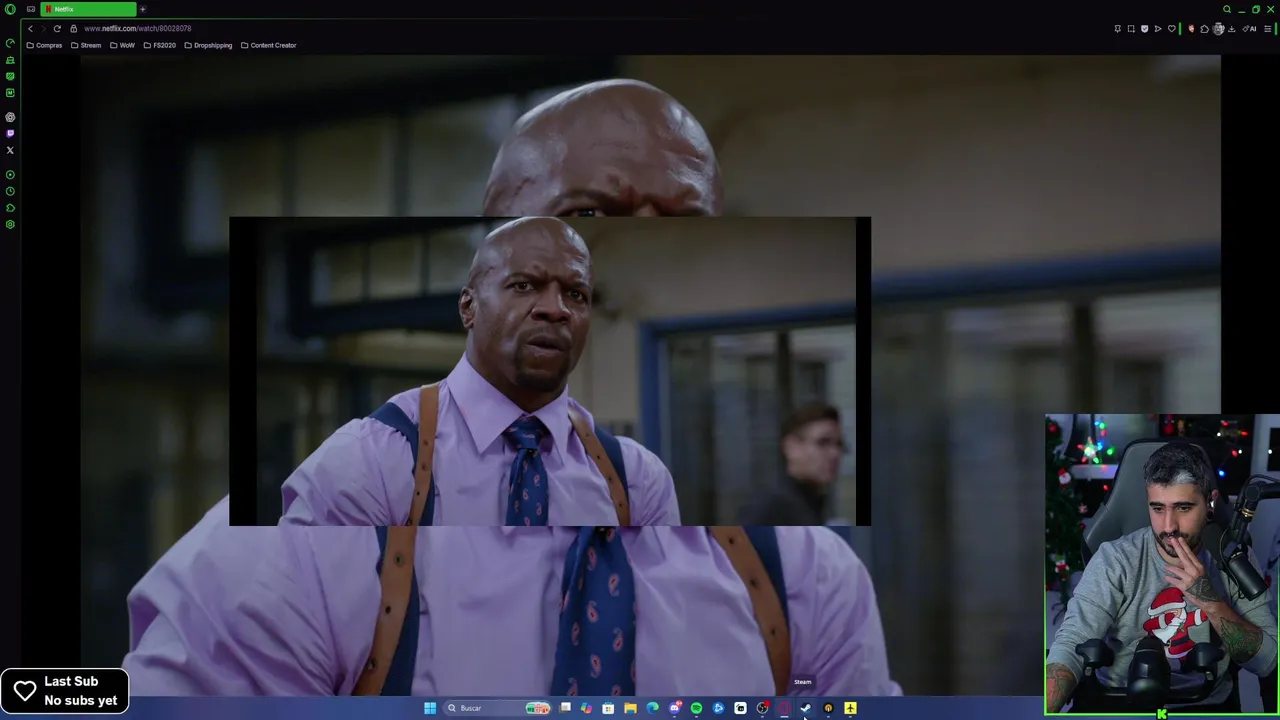The image size is (1280, 720).
Task: Open the WoW bookmarks folder
Action: point(122,45)
